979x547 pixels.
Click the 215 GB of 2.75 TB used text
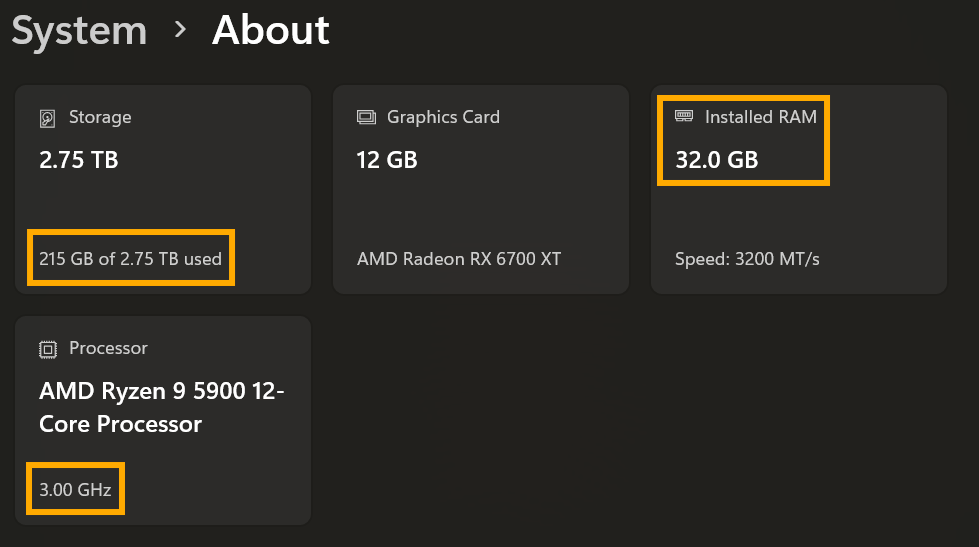(130, 259)
